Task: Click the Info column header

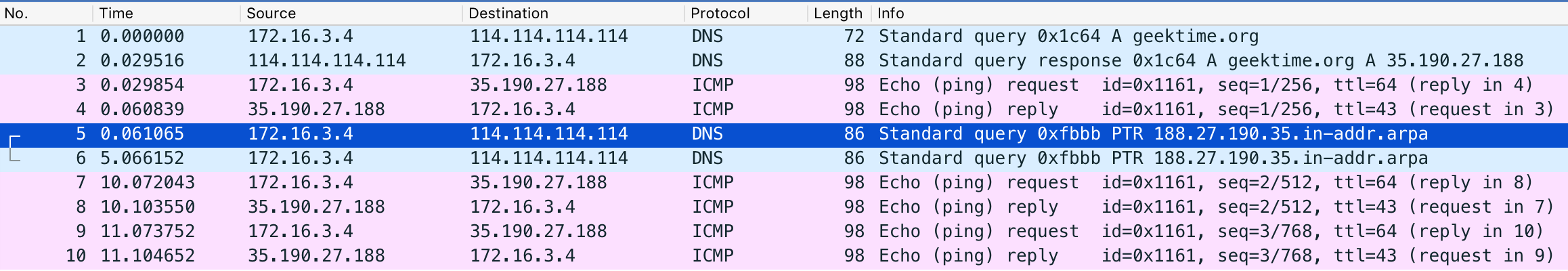Action: coord(890,13)
